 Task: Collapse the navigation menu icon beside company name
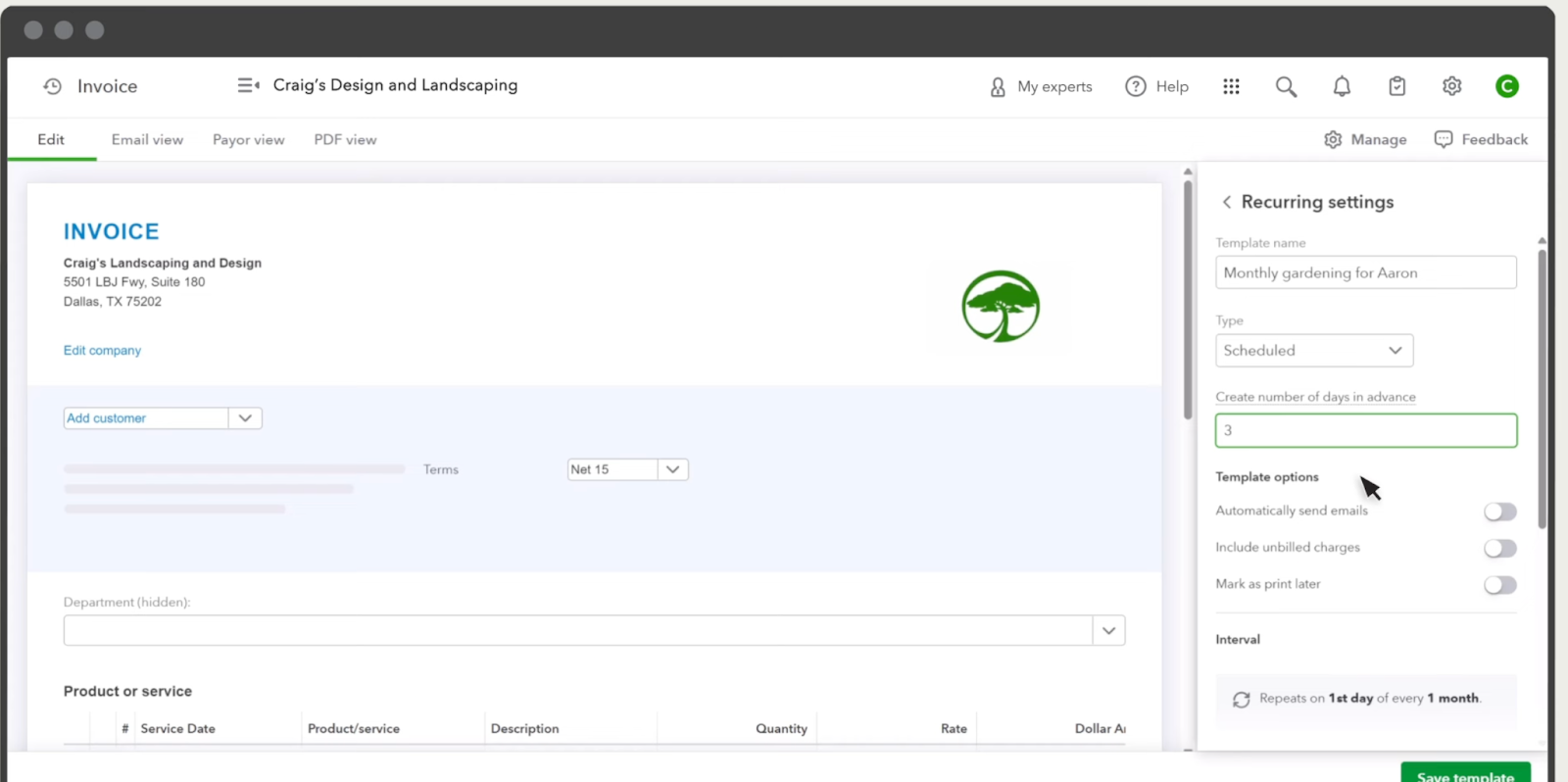[249, 85]
